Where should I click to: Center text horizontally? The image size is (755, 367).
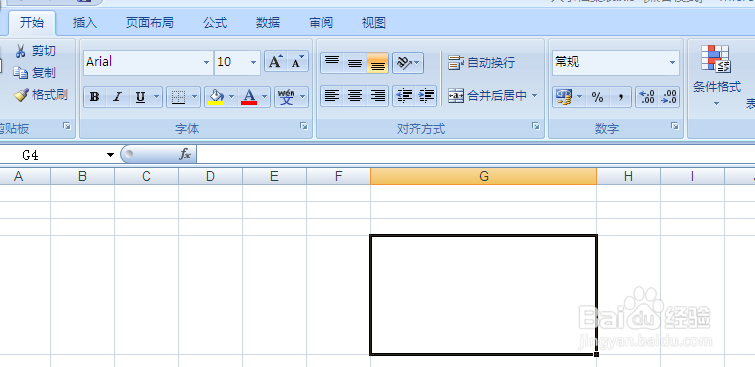point(355,96)
